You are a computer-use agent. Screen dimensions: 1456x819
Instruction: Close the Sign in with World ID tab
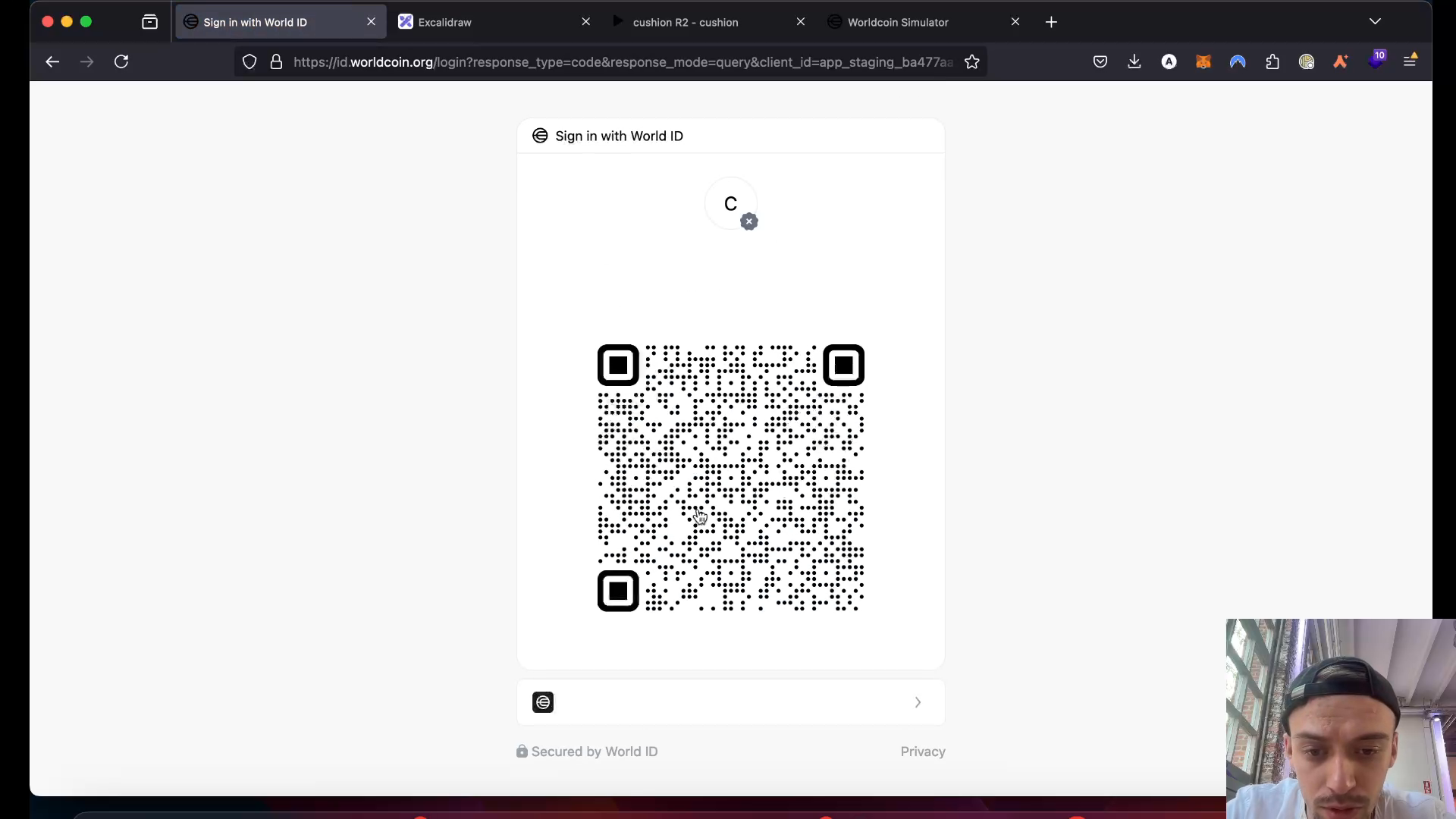pos(371,22)
